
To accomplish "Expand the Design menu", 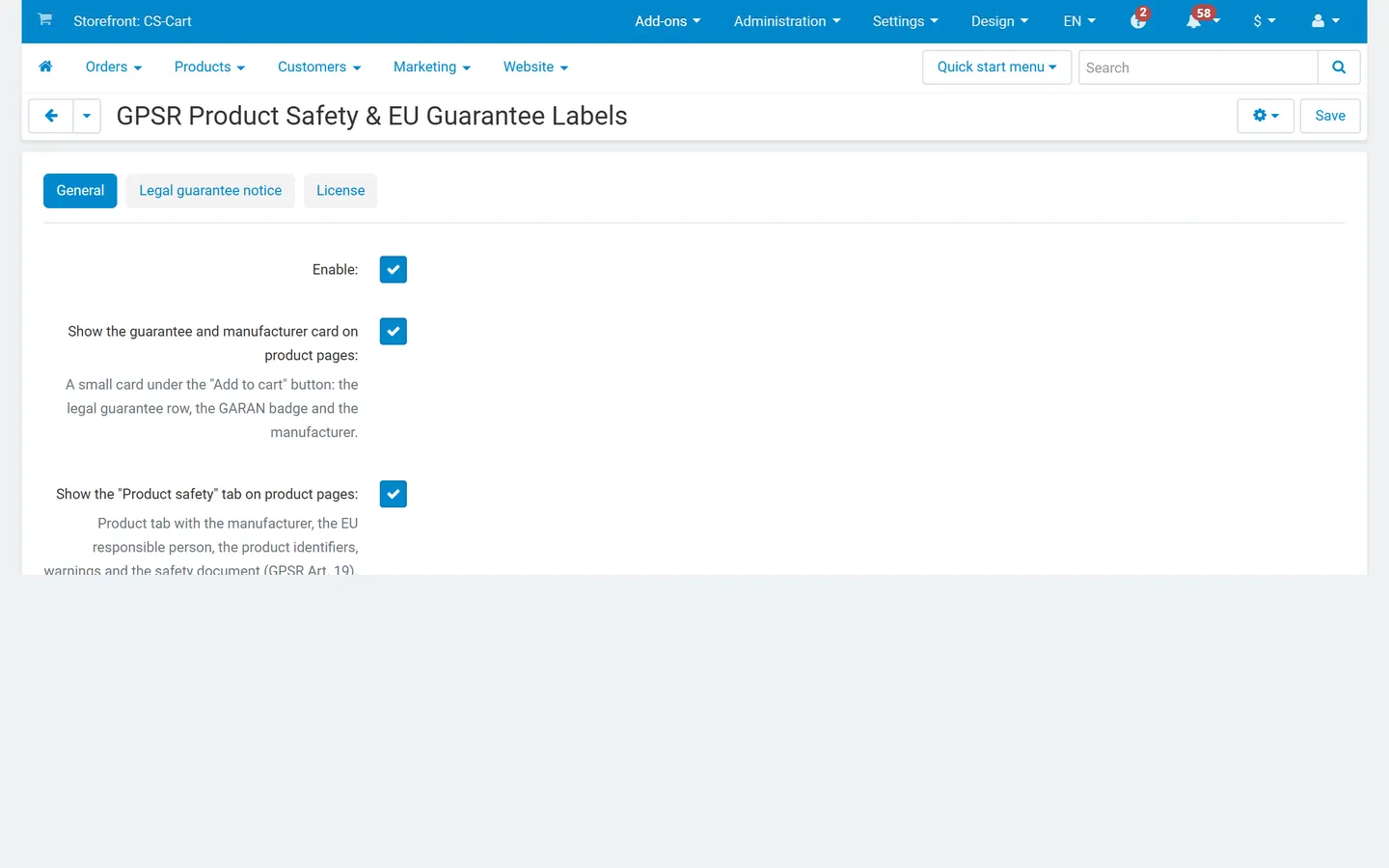I will (x=999, y=21).
